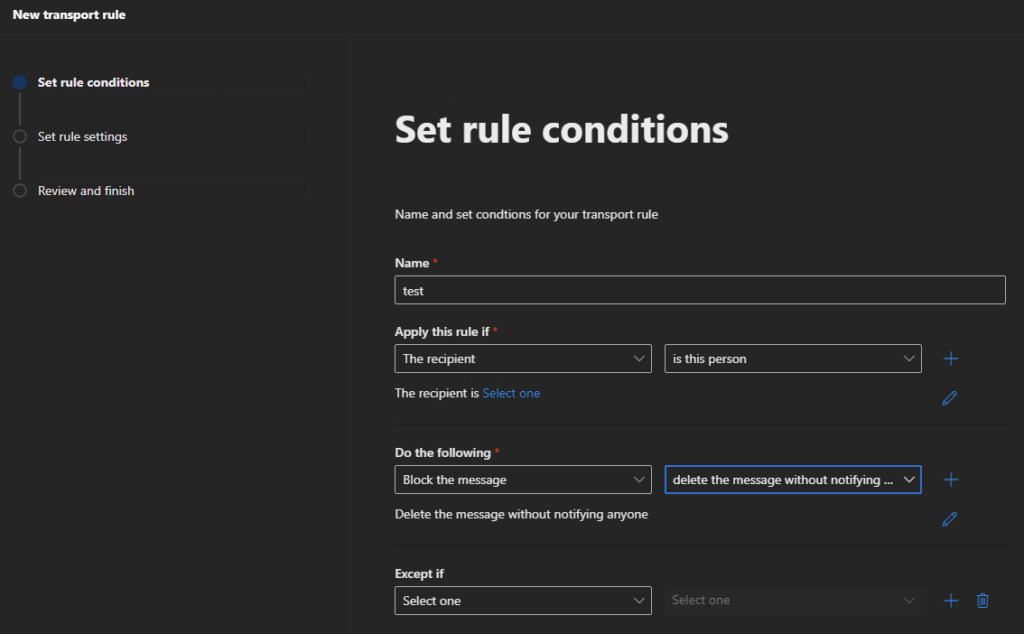Edit the Delete the message action with the pencil icon
Viewport: 1024px width, 634px height.
[950, 519]
